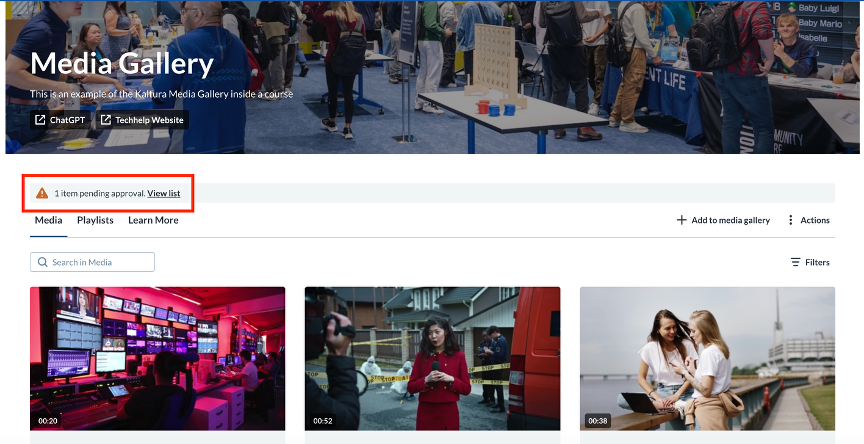Open the three-dot Actions menu icon
This screenshot has width=864, height=444.
coord(791,220)
